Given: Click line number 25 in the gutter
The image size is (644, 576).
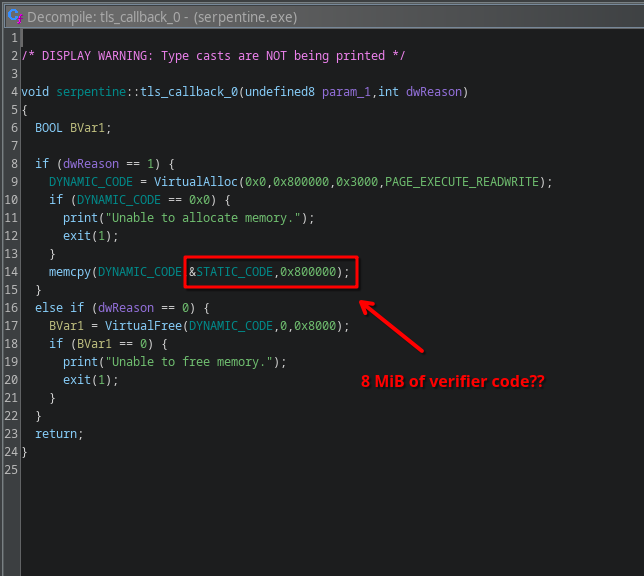Looking at the screenshot, I should pyautogui.click(x=11, y=470).
